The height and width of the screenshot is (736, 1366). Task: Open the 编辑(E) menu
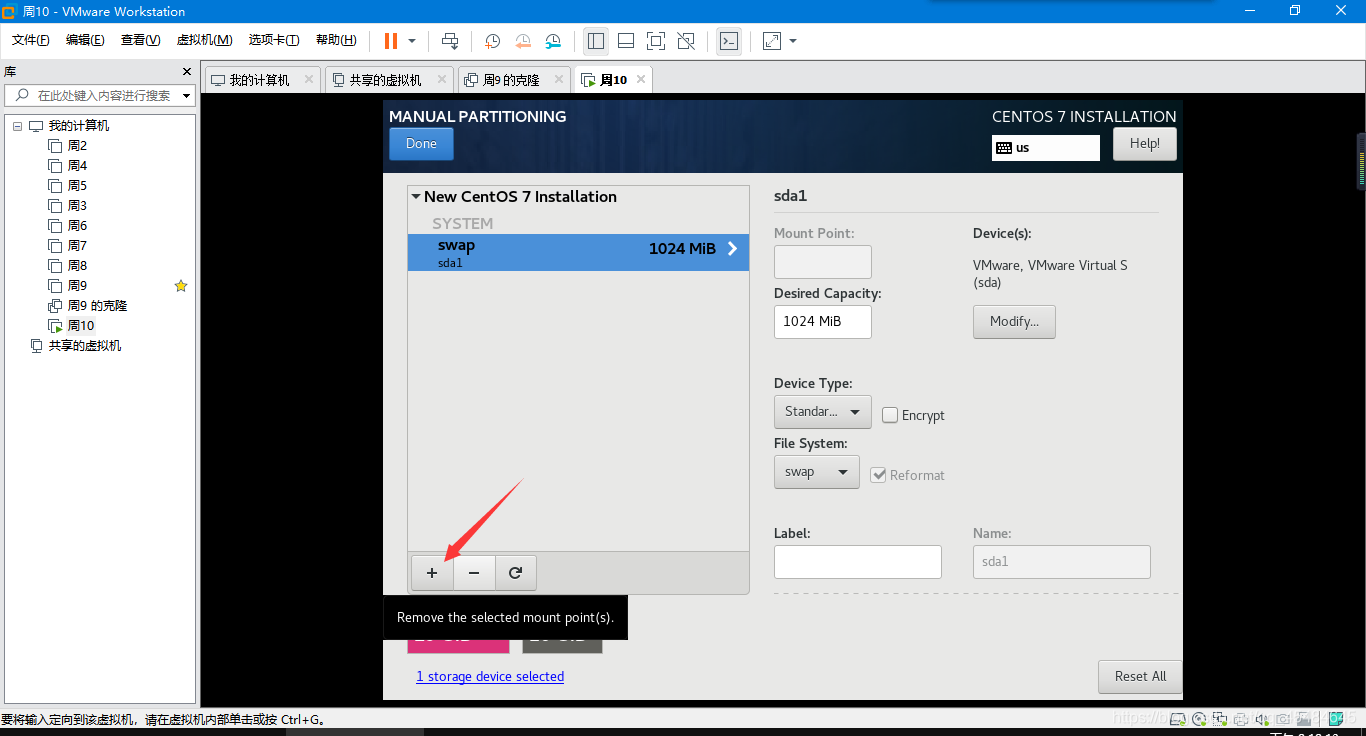[85, 40]
